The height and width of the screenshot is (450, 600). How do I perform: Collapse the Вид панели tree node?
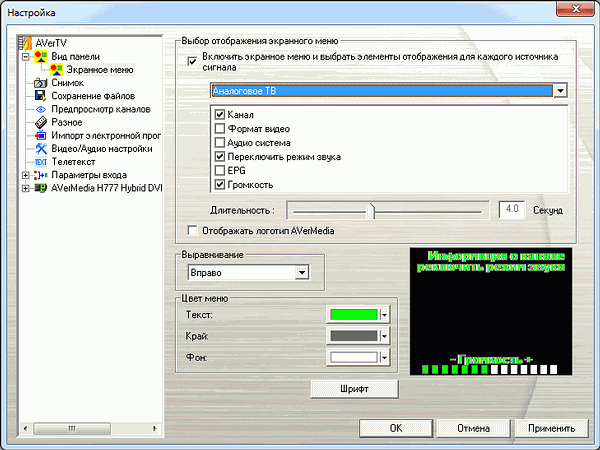26,57
